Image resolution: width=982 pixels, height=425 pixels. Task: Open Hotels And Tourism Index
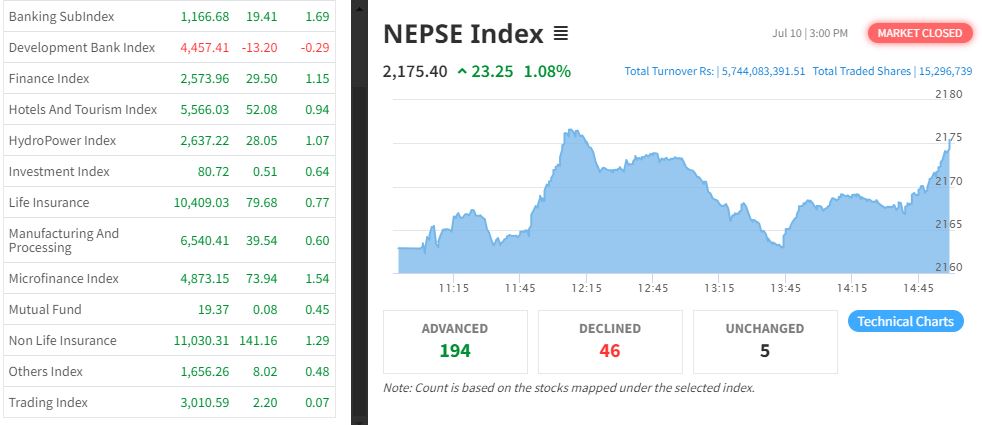point(82,109)
